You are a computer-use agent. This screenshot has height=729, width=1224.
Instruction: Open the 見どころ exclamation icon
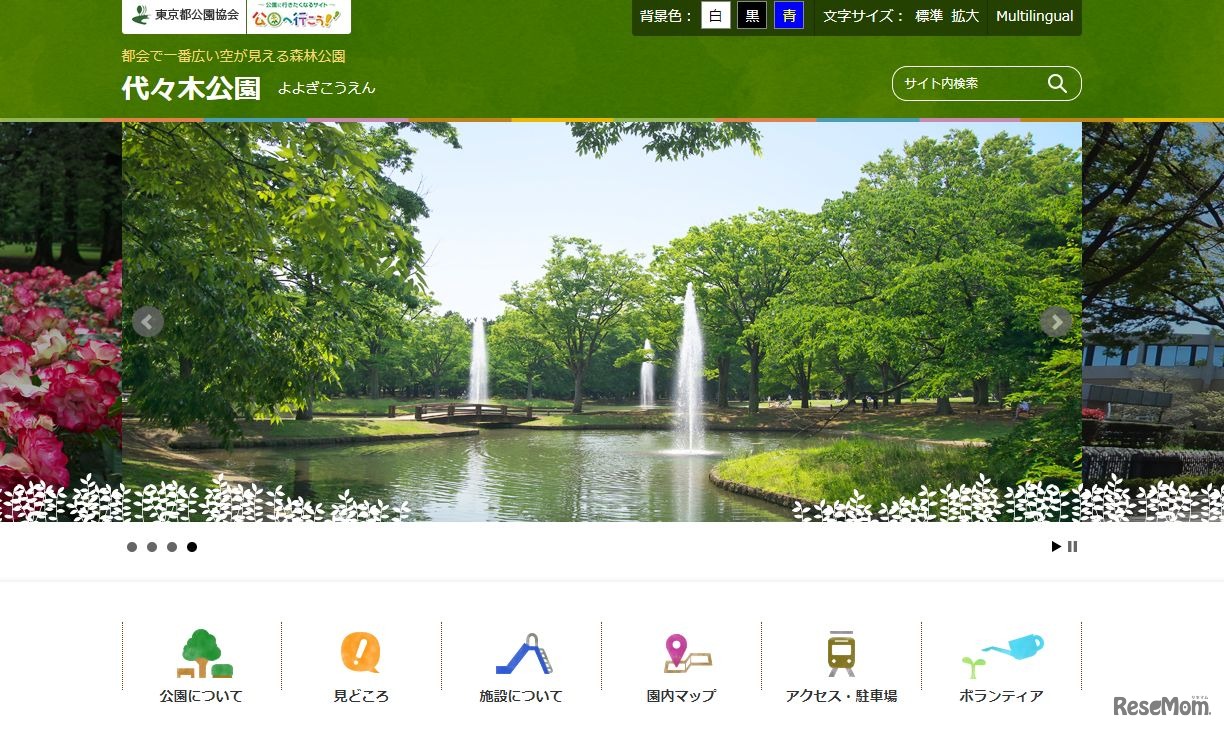point(361,653)
